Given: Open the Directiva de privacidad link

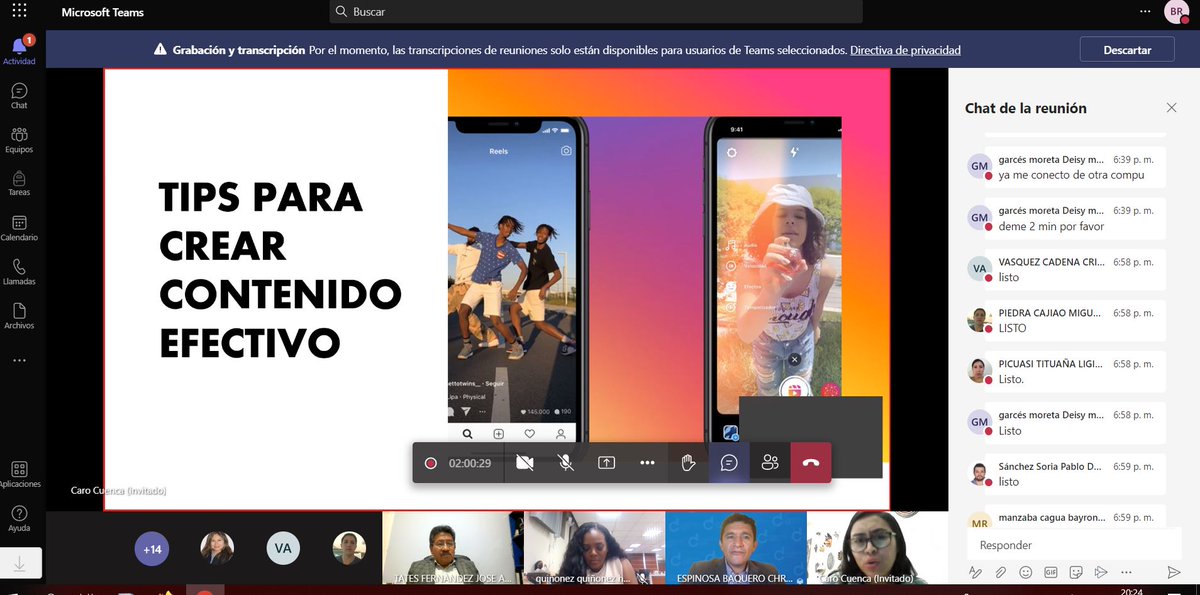Looking at the screenshot, I should (905, 49).
